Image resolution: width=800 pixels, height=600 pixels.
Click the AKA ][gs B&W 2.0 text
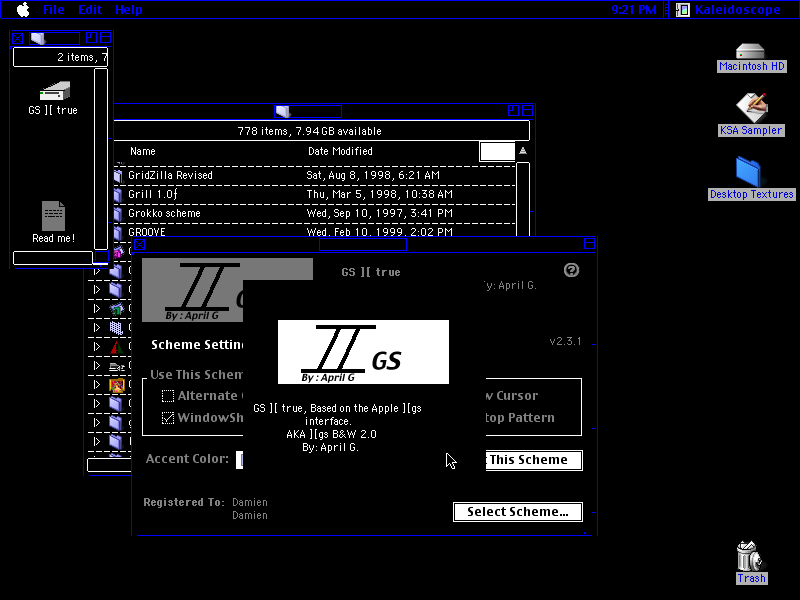click(x=331, y=434)
